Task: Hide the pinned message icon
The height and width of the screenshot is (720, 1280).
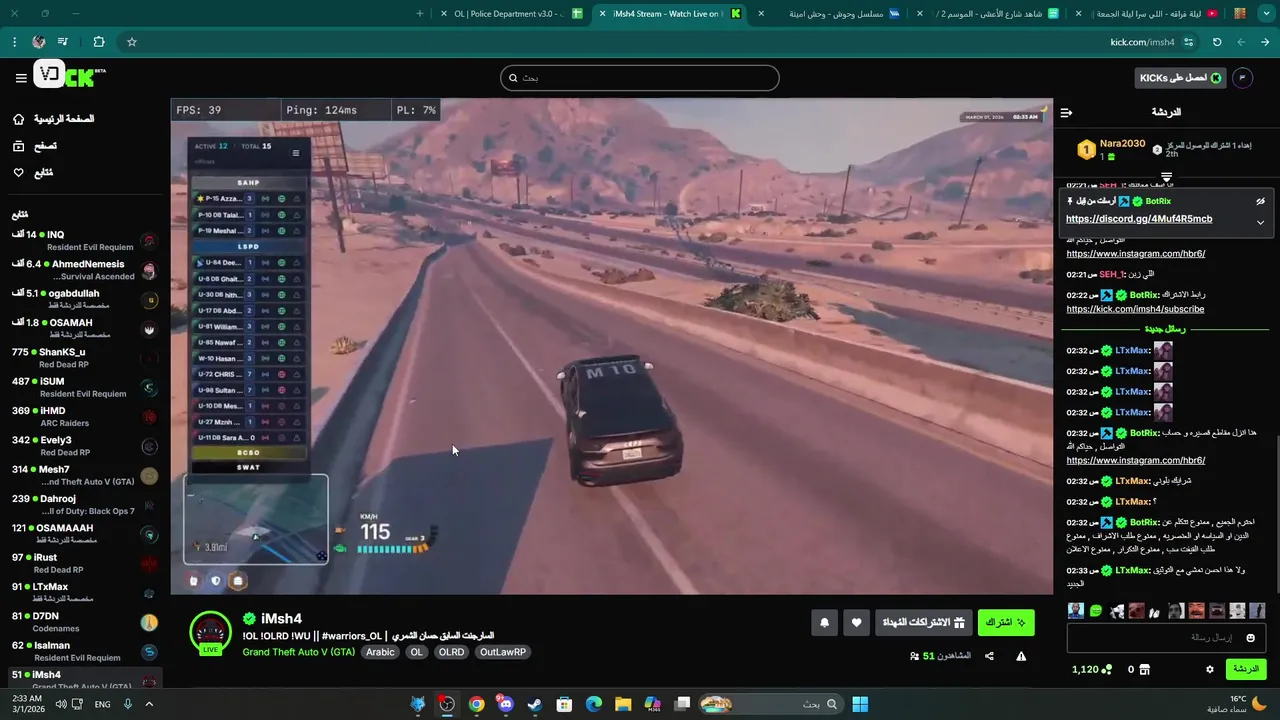Action: pos(1260,201)
